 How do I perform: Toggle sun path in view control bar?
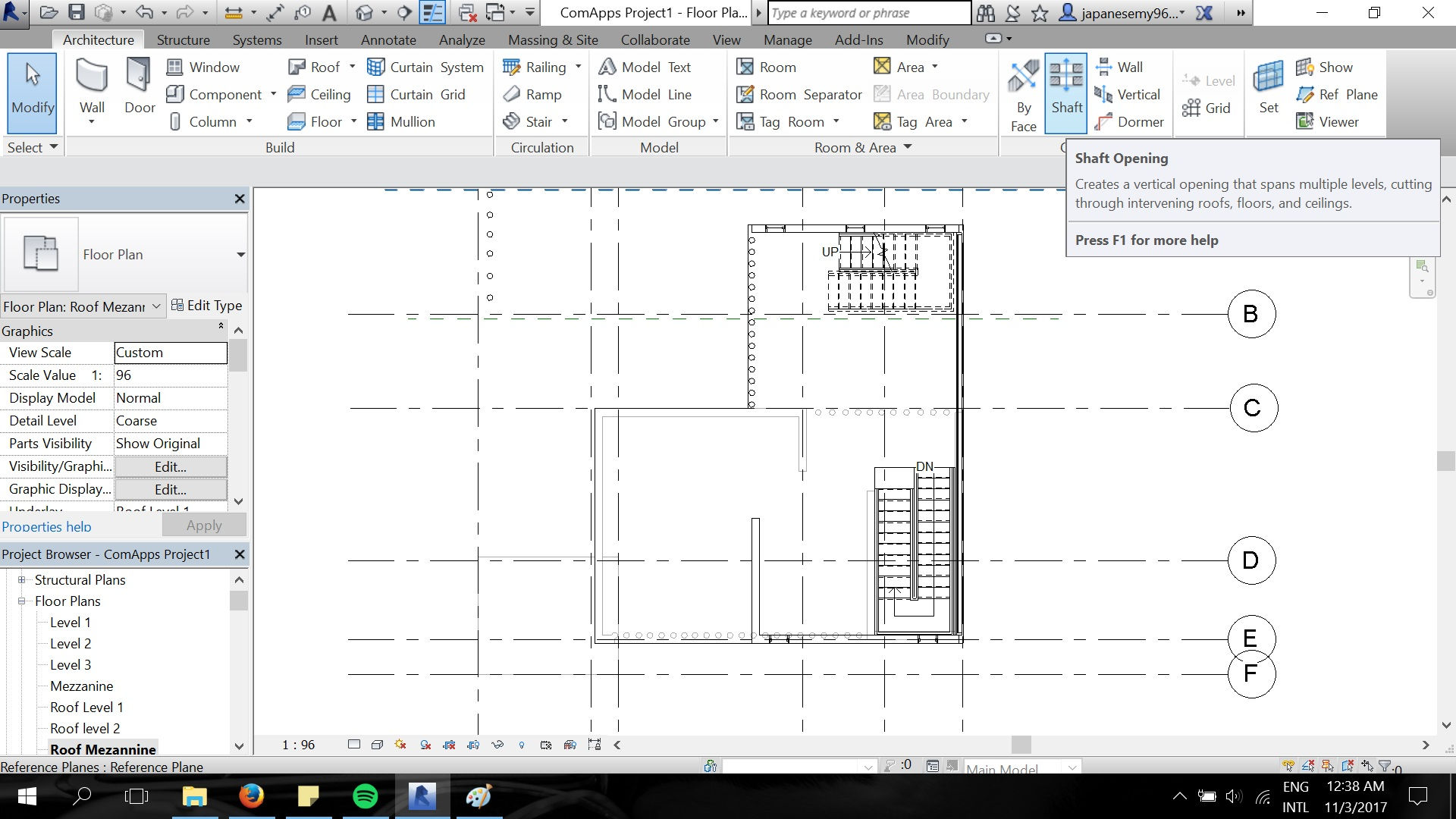(x=400, y=745)
